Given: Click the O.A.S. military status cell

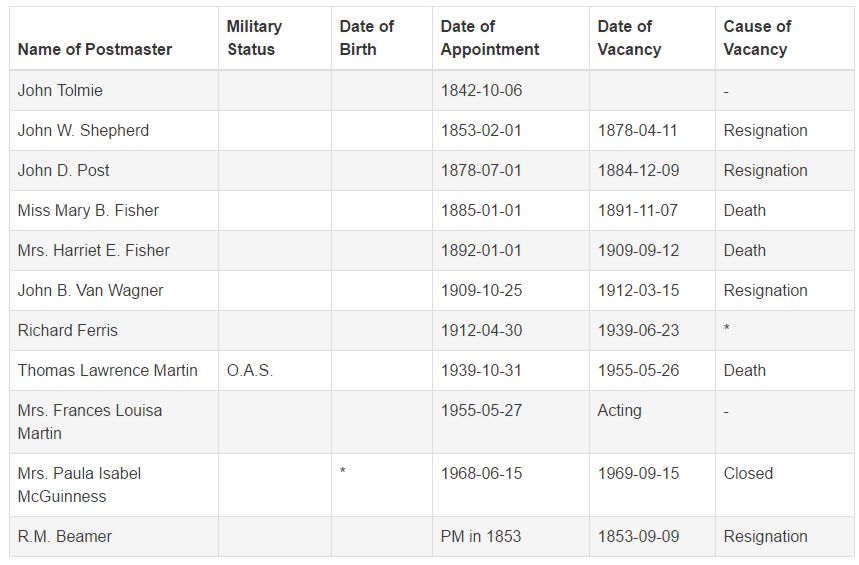Looking at the screenshot, I should pos(275,370).
